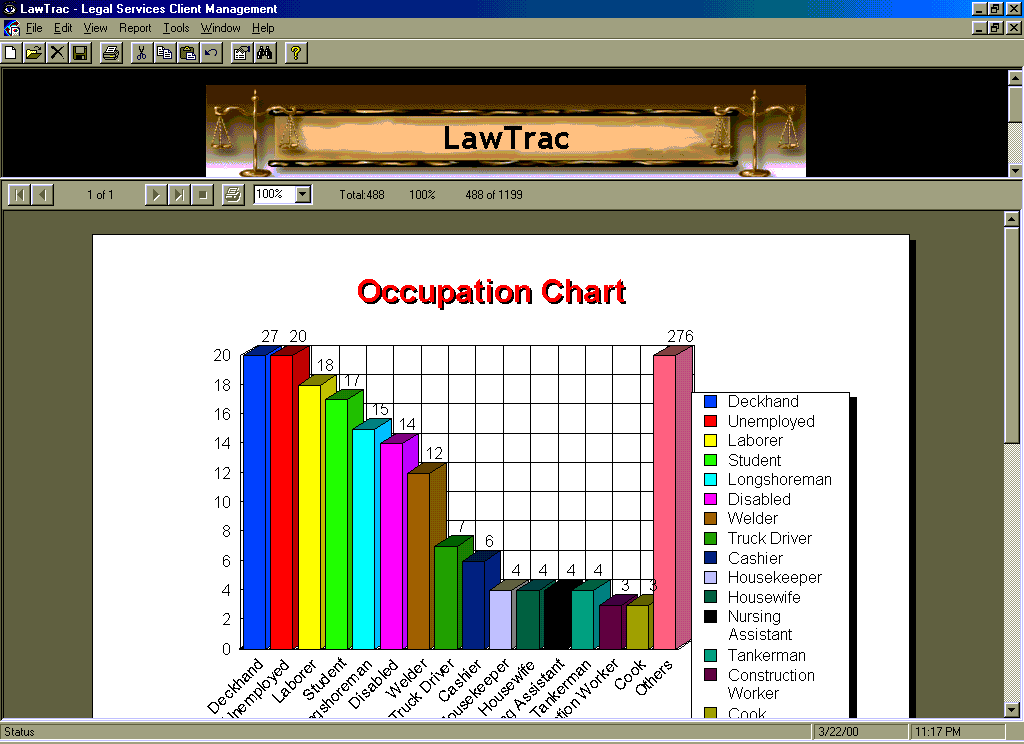Open the Edit menu
Viewport: 1024px width, 744px height.
[x=63, y=28]
